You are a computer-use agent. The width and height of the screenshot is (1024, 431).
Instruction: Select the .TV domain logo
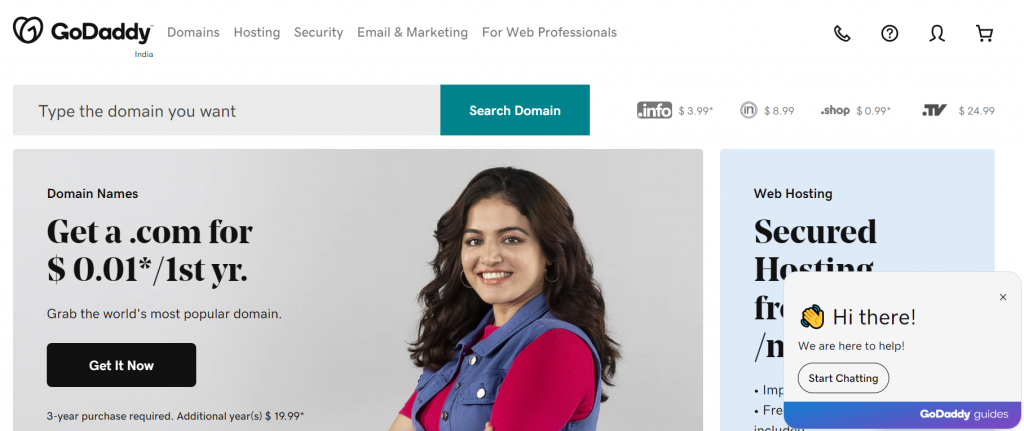coord(935,110)
